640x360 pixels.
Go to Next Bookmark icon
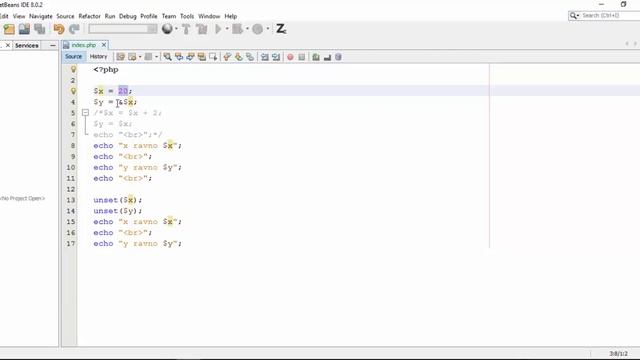coord(239,57)
